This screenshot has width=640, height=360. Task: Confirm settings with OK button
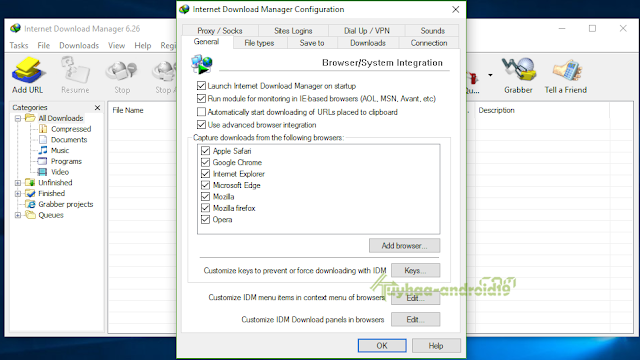(x=382, y=346)
